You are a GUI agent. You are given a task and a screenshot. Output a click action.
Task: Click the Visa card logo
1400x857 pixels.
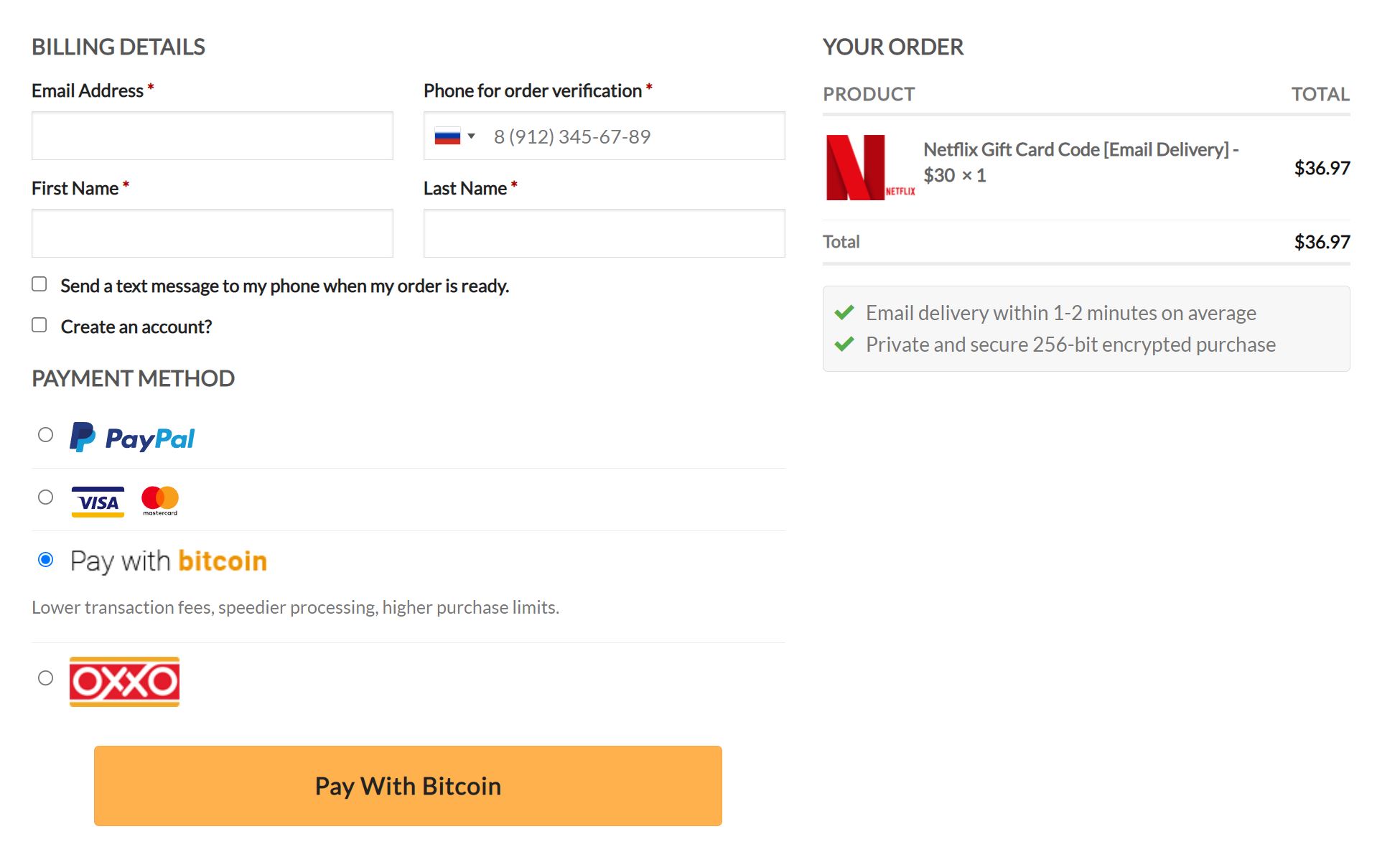point(98,502)
